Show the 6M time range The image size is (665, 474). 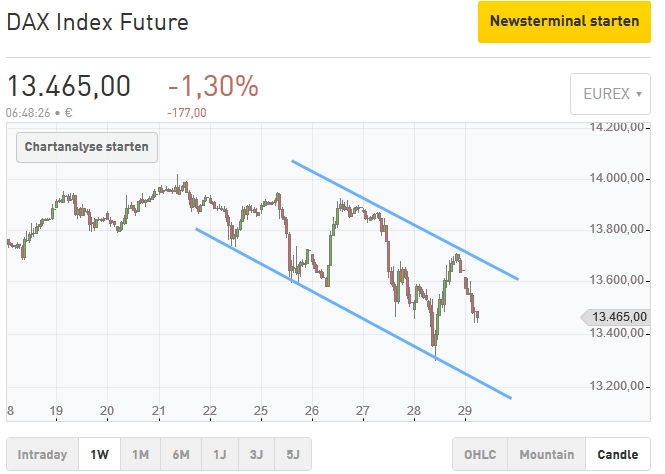182,455
